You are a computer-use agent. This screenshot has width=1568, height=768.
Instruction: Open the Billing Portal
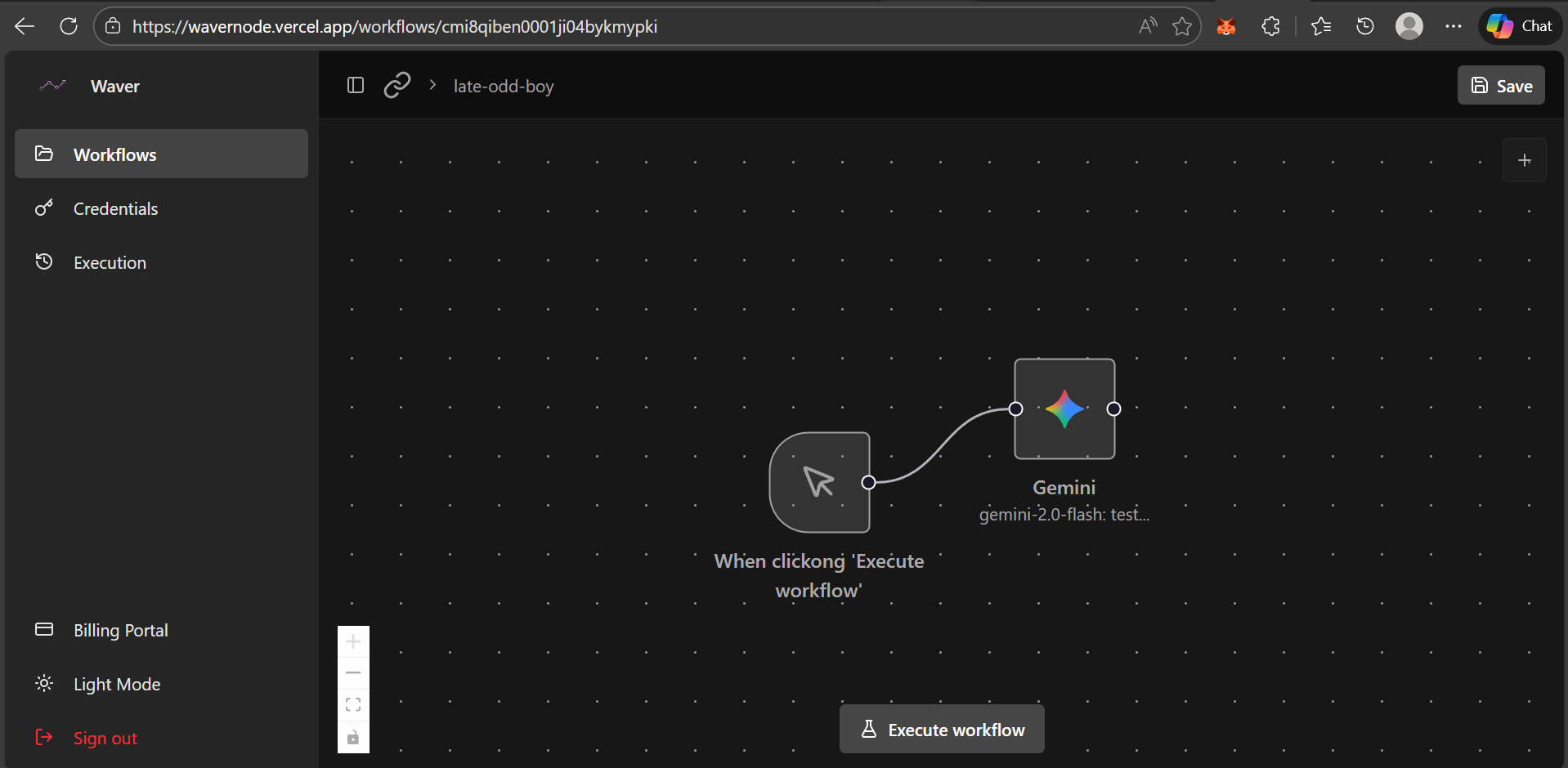click(120, 630)
